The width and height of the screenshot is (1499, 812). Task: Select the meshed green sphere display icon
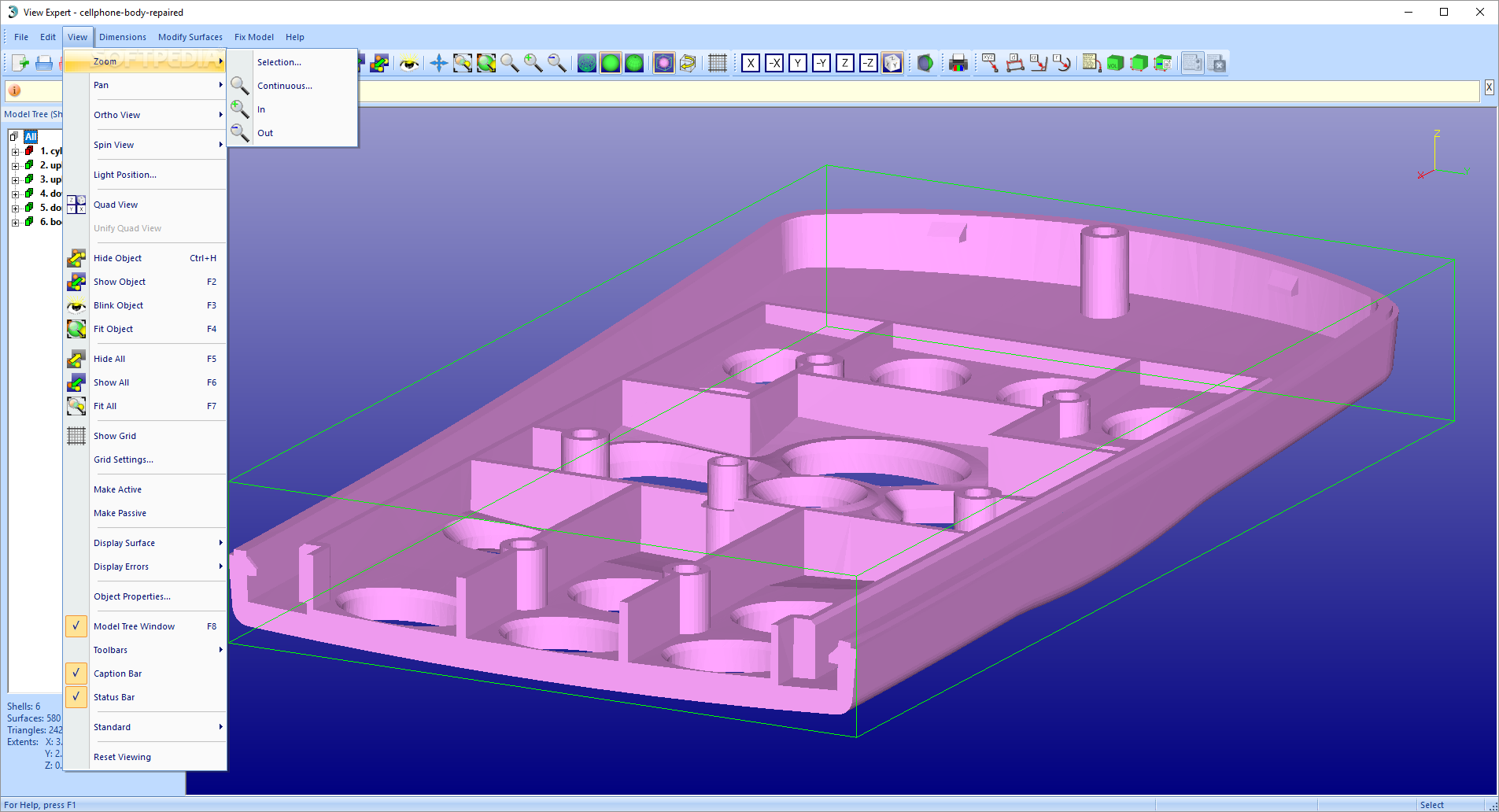coord(634,63)
